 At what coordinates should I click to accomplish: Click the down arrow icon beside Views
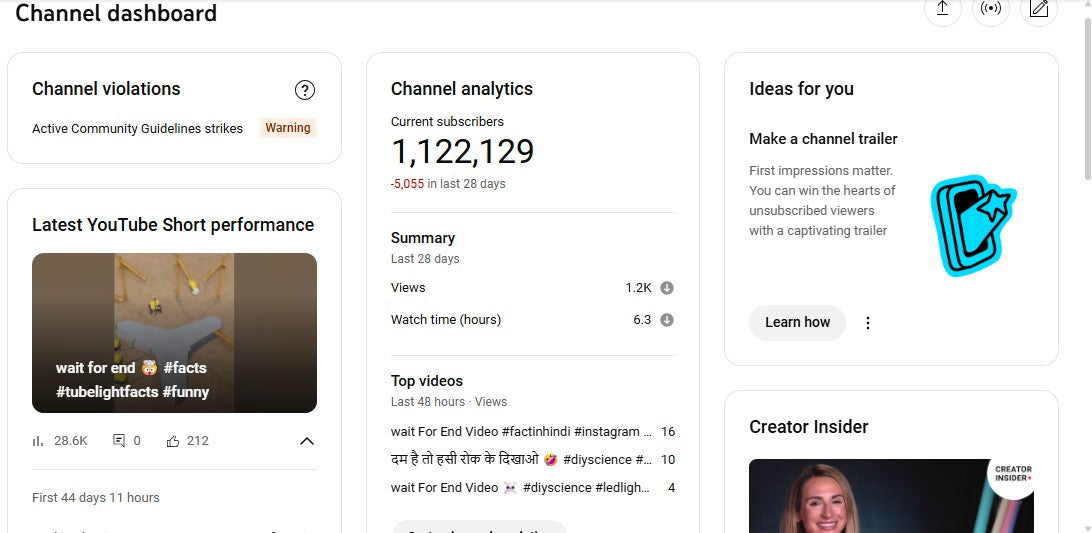tap(667, 288)
